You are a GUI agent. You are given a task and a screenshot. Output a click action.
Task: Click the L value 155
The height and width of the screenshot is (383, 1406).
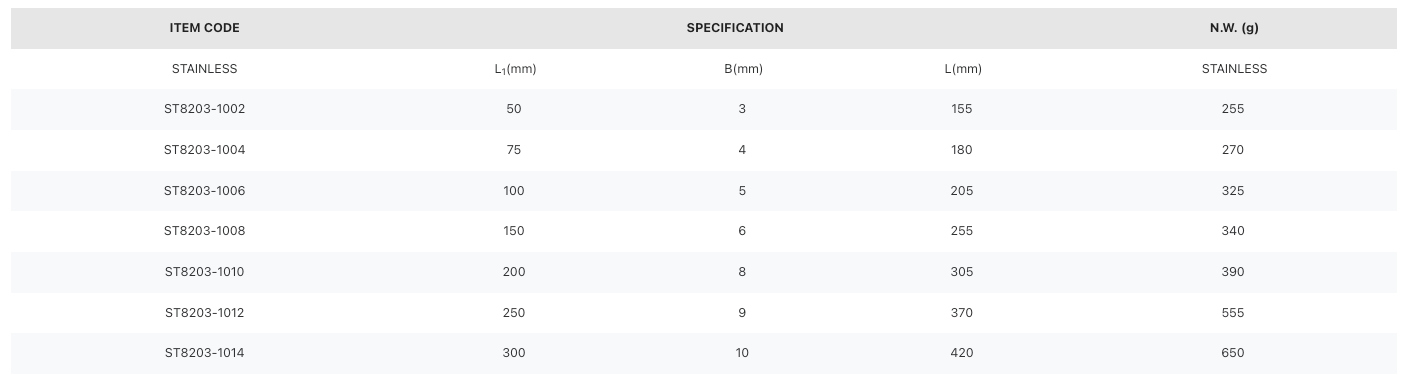[962, 109]
